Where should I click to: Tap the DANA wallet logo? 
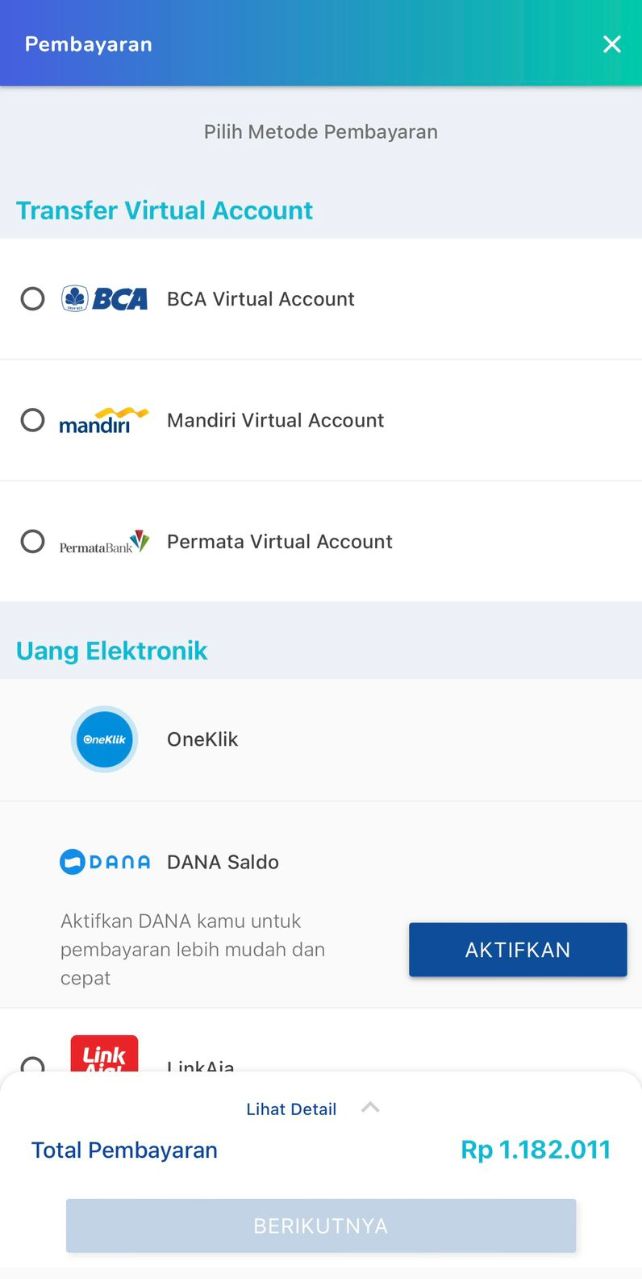(x=105, y=862)
